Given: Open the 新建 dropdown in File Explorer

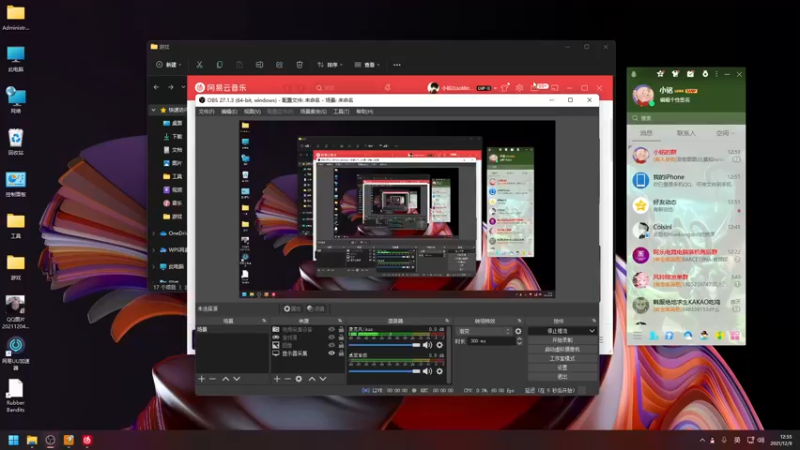Looking at the screenshot, I should [168, 65].
